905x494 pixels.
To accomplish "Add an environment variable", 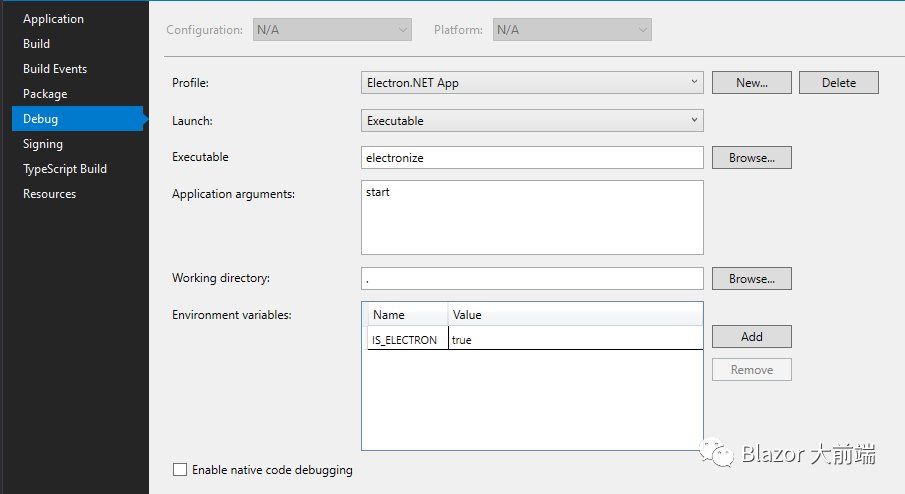I will coord(751,336).
